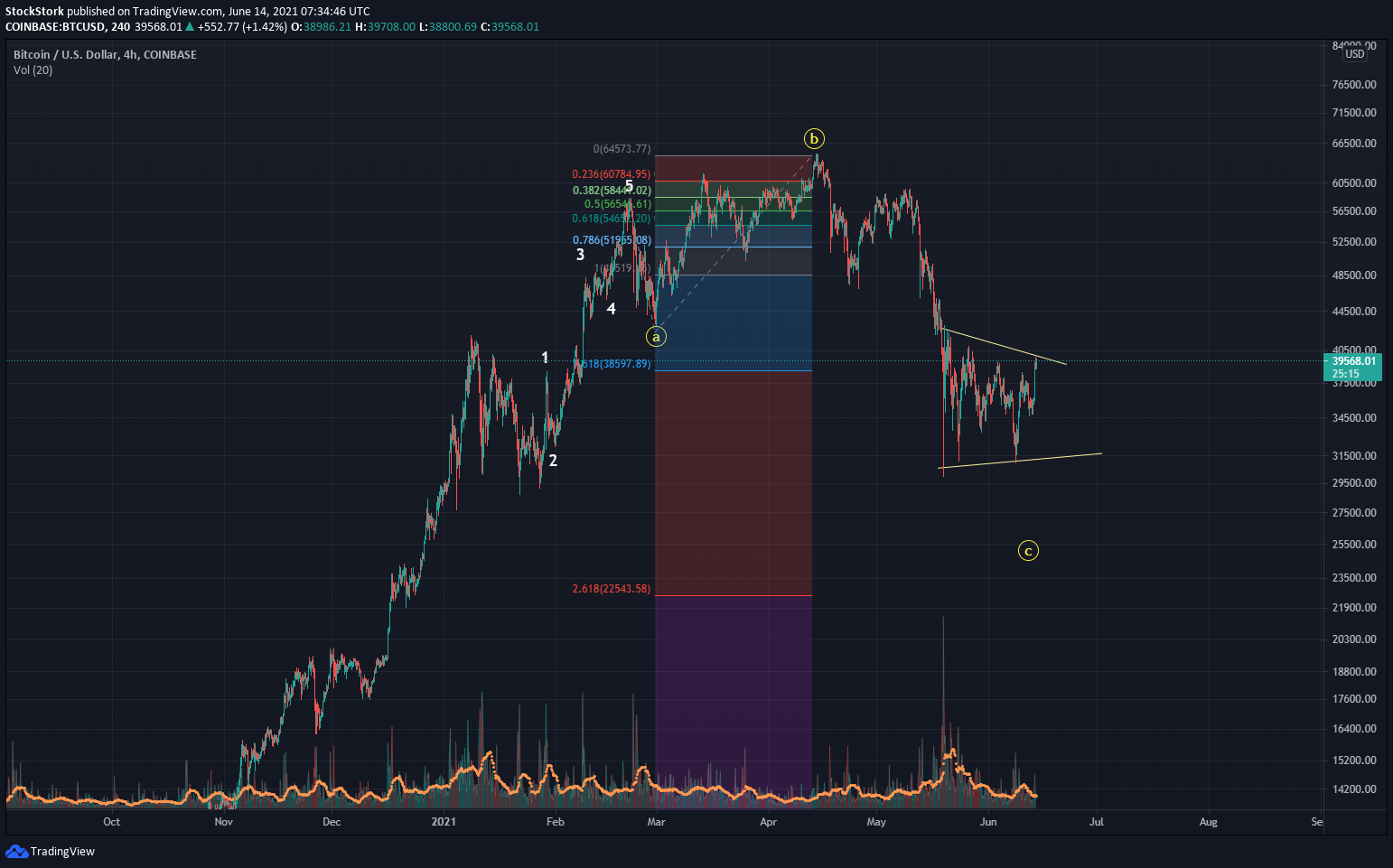Click the "Nov" time axis label
Screen dimensions: 1393x868
224,822
